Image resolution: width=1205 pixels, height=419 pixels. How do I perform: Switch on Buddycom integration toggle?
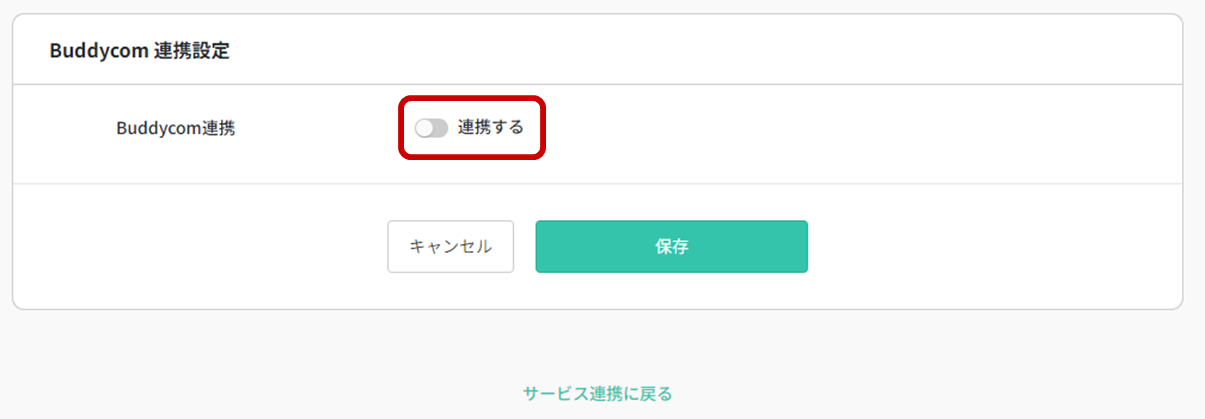pyautogui.click(x=431, y=128)
